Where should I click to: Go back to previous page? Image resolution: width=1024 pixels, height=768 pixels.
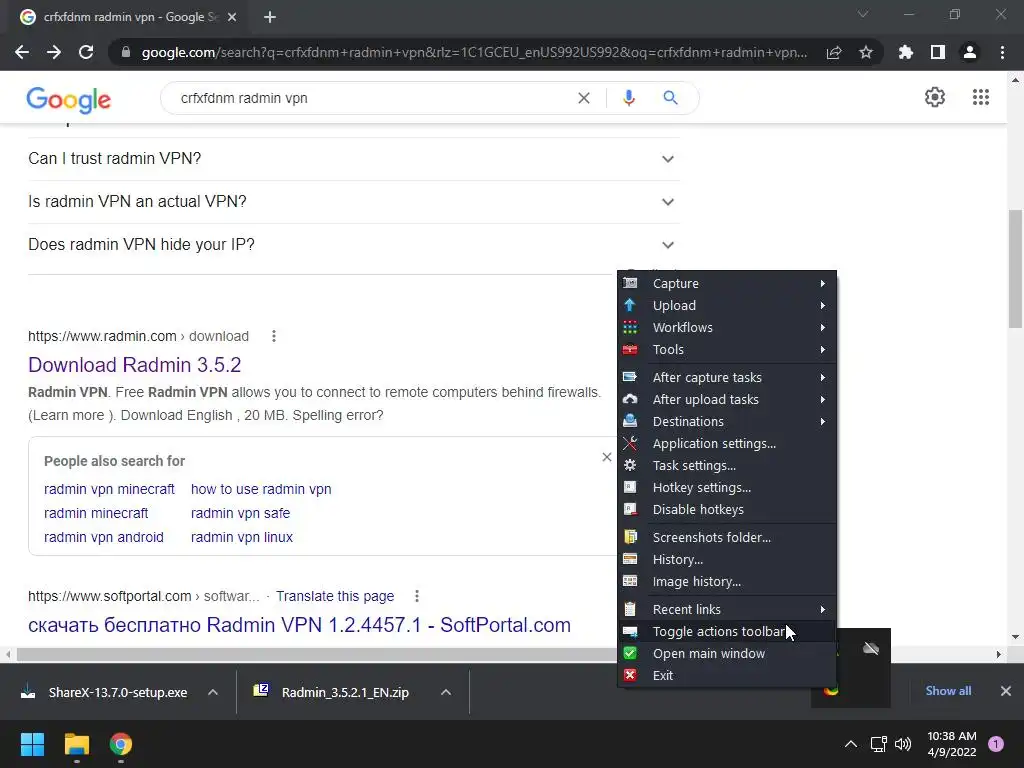point(22,52)
